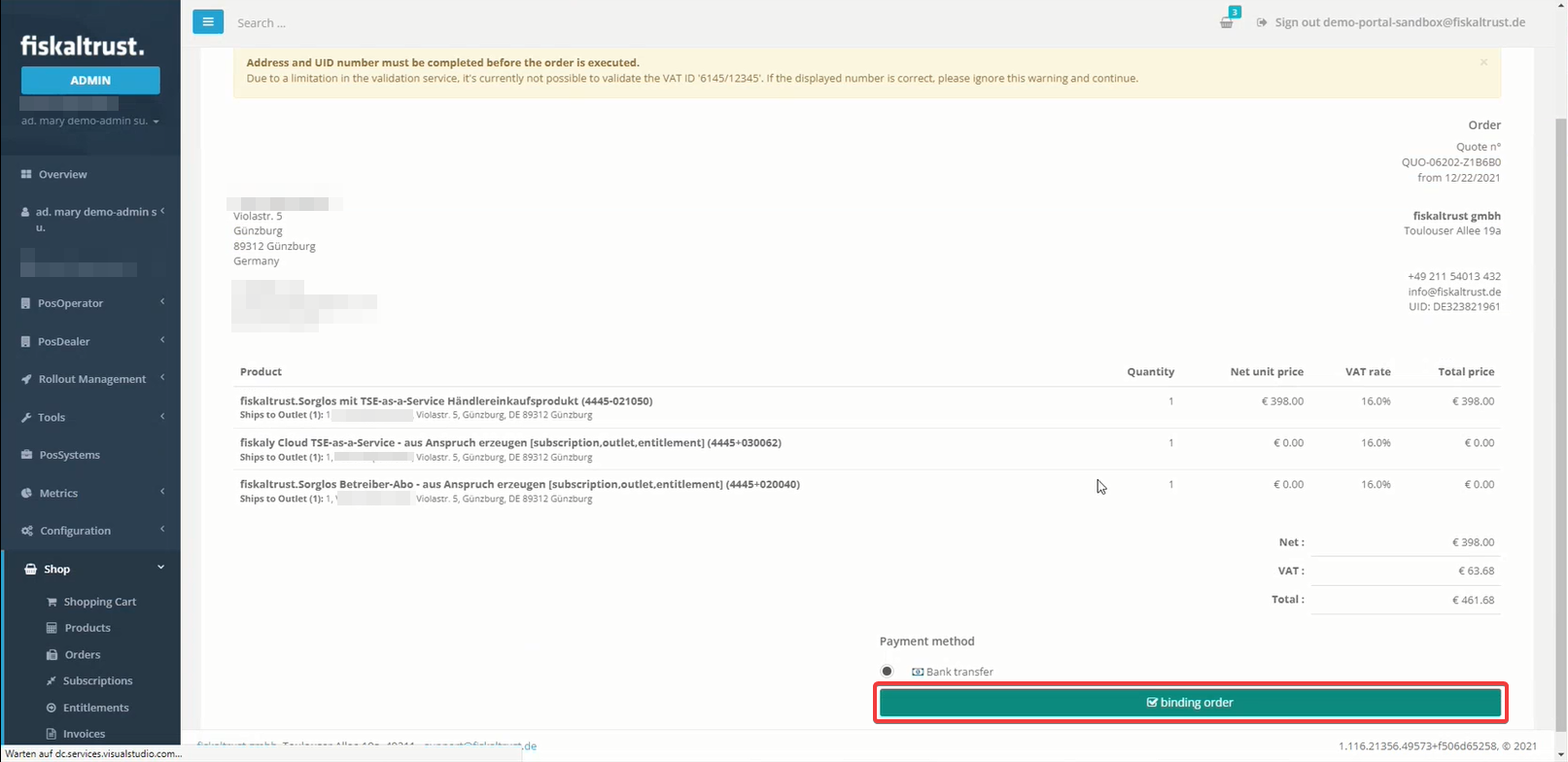
Task: Click the Total price column header
Action: pyautogui.click(x=1466, y=371)
